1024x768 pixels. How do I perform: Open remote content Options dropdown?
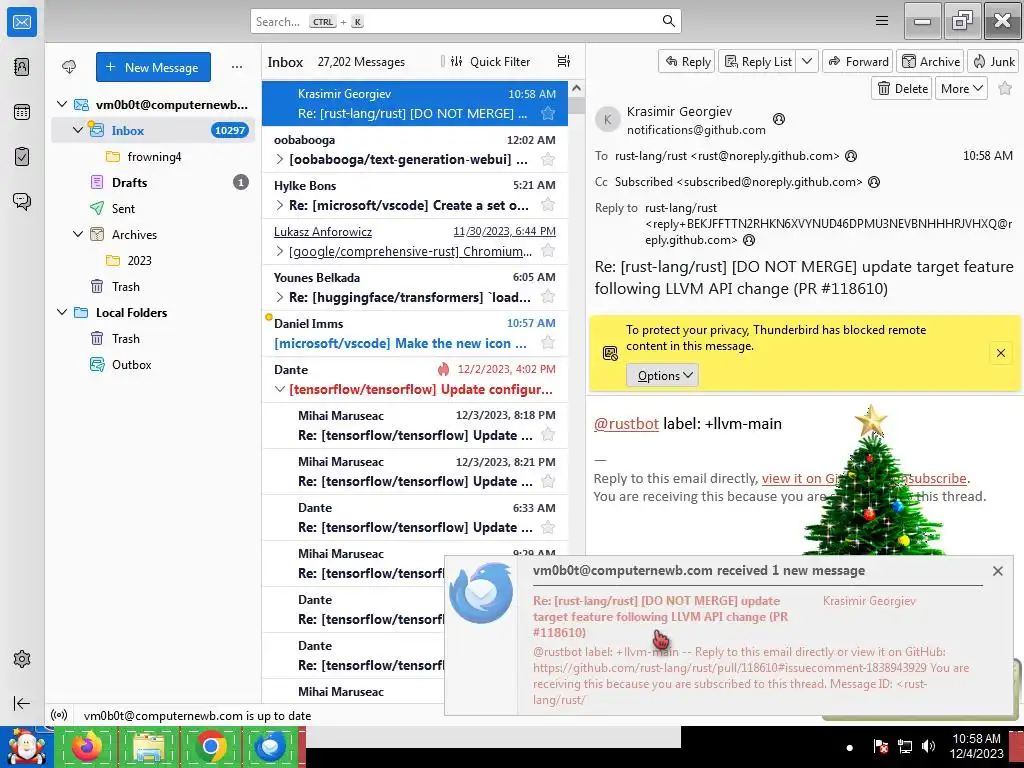[662, 376]
